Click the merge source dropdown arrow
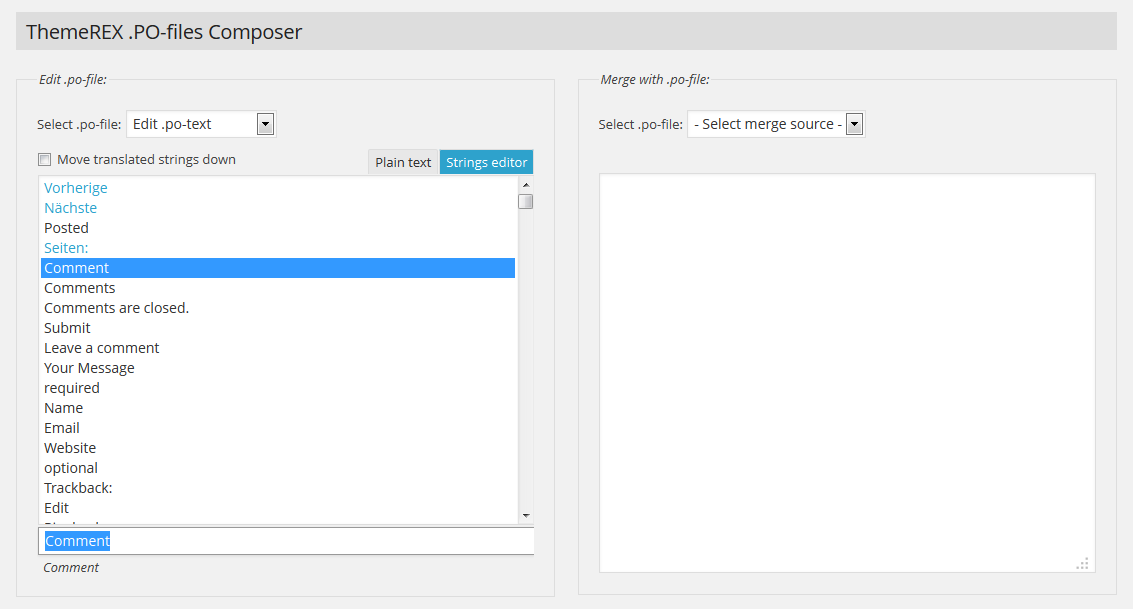 [x=853, y=123]
